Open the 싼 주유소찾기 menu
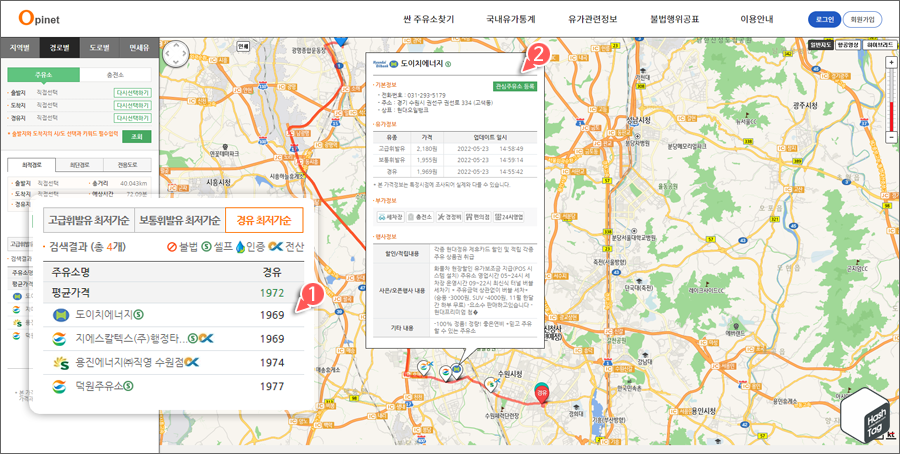Viewport: 900px width, 454px height. (x=429, y=19)
